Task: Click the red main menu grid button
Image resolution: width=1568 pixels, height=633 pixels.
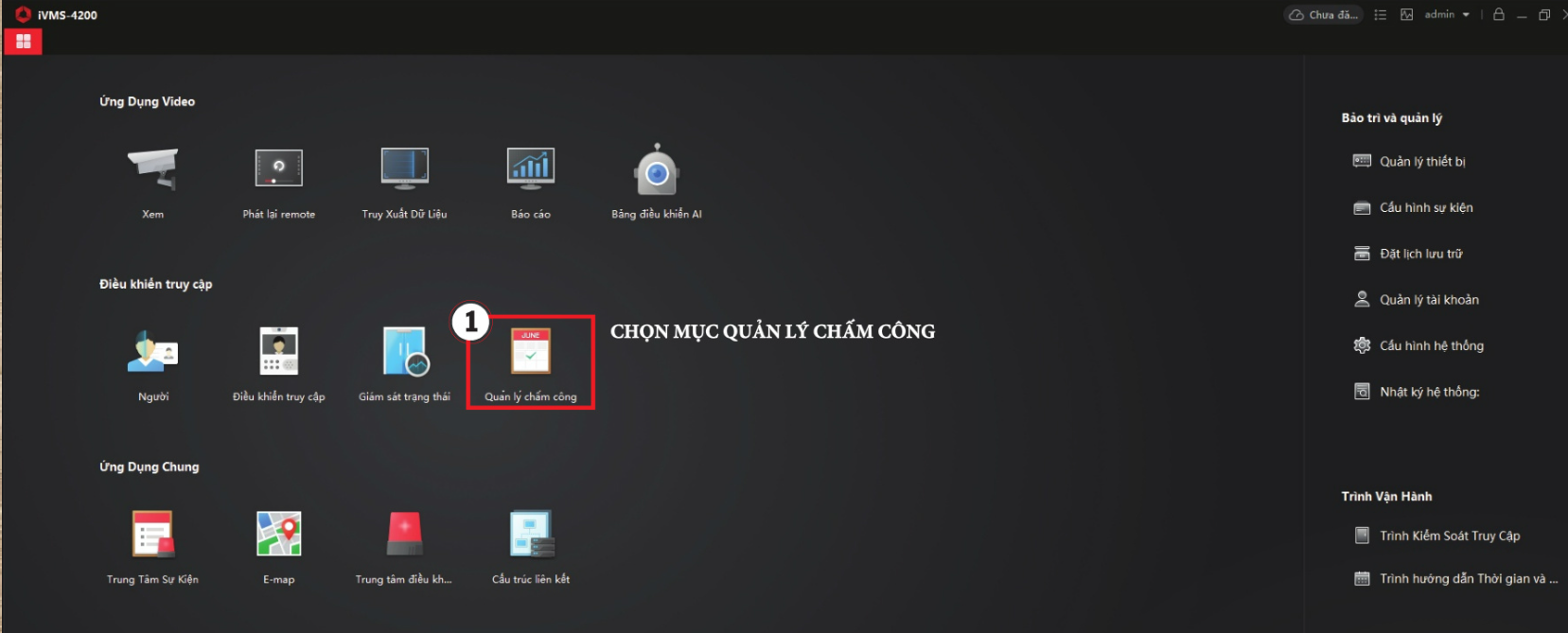Action: point(23,42)
